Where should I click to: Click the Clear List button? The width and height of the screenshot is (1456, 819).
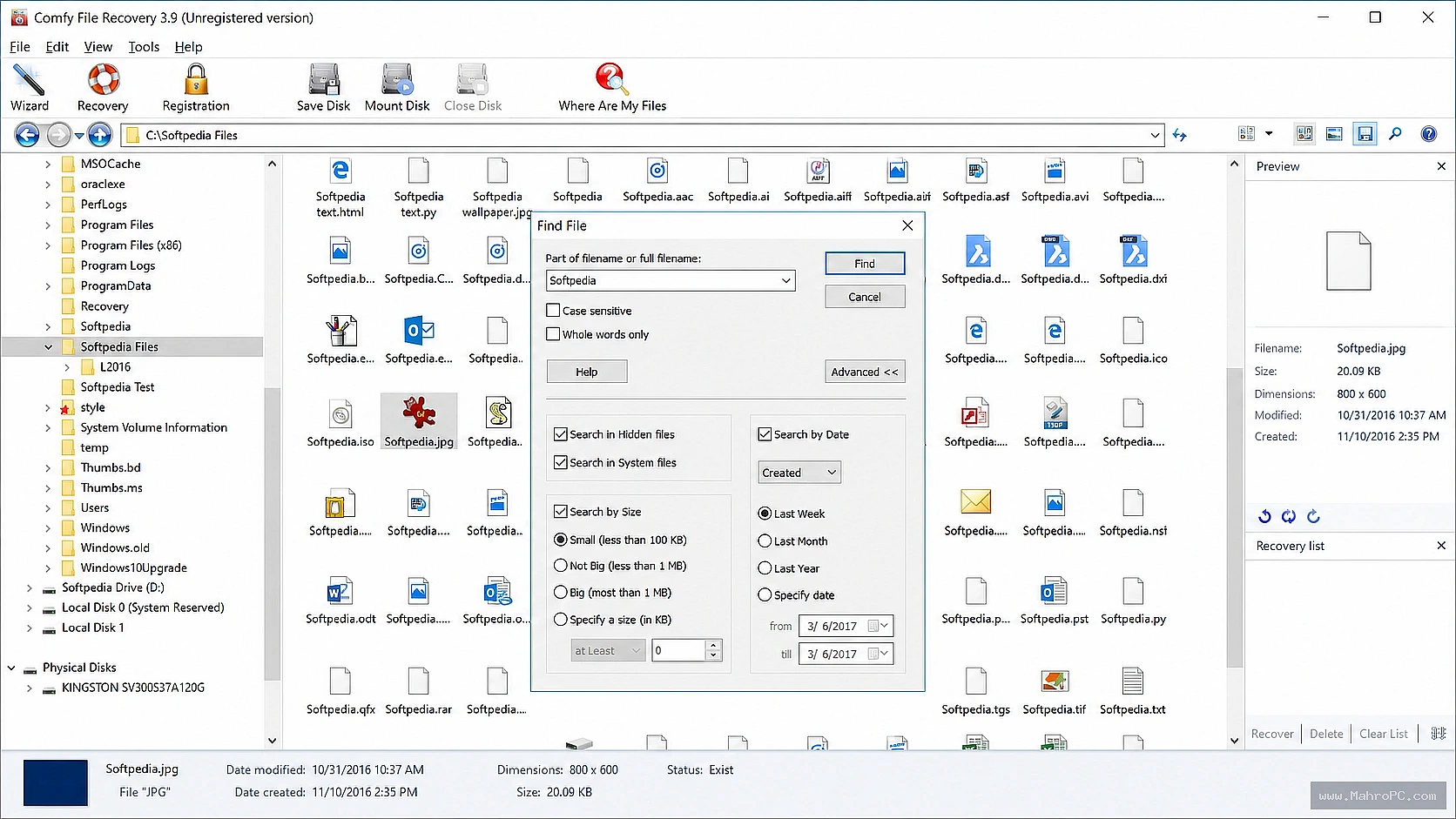[1384, 734]
